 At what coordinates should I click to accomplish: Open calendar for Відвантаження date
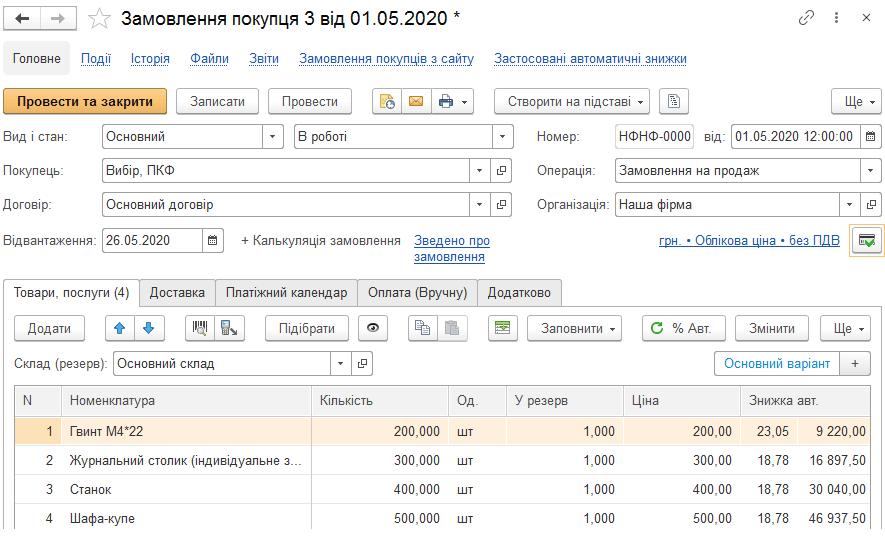pyautogui.click(x=213, y=240)
